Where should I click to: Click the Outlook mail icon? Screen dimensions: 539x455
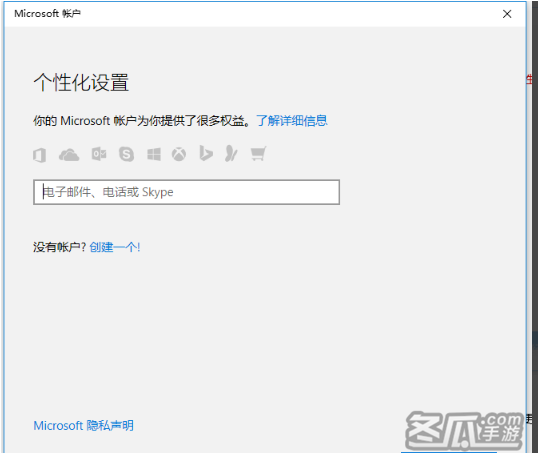[99, 154]
